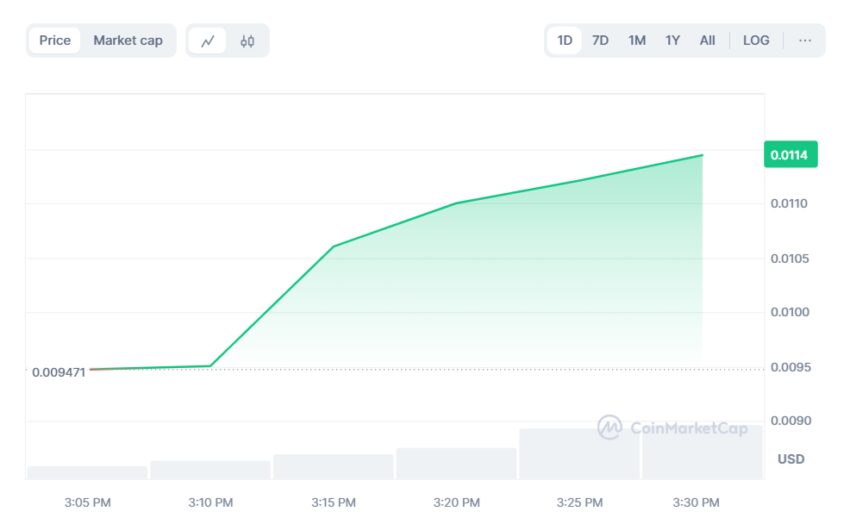Click the 0.009471 opening price label
This screenshot has height=524, width=850.
point(58,372)
